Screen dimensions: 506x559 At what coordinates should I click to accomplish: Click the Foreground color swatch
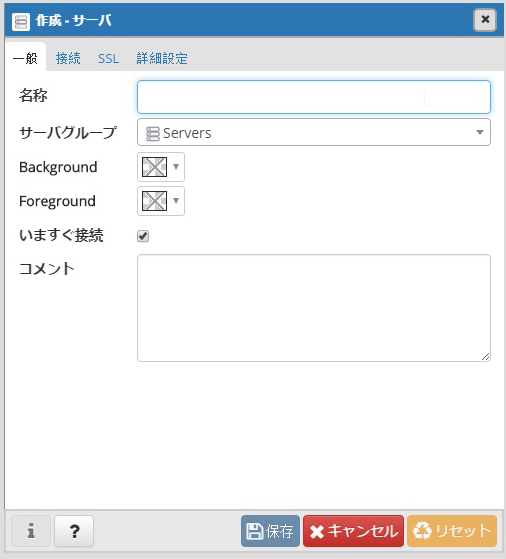[x=154, y=201]
